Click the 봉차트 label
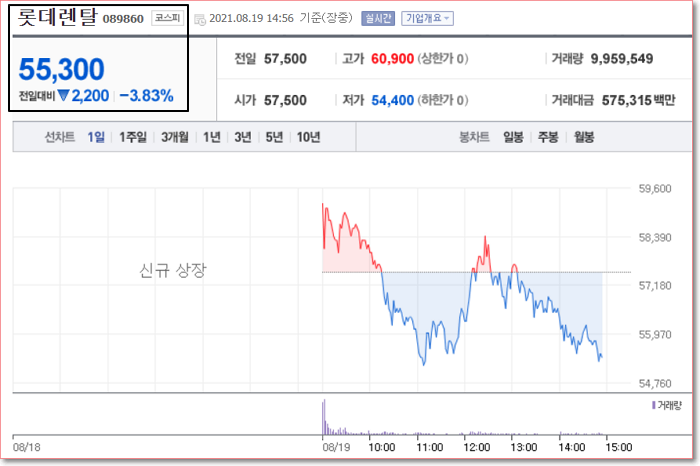The width and height of the screenshot is (700, 466). [474, 137]
